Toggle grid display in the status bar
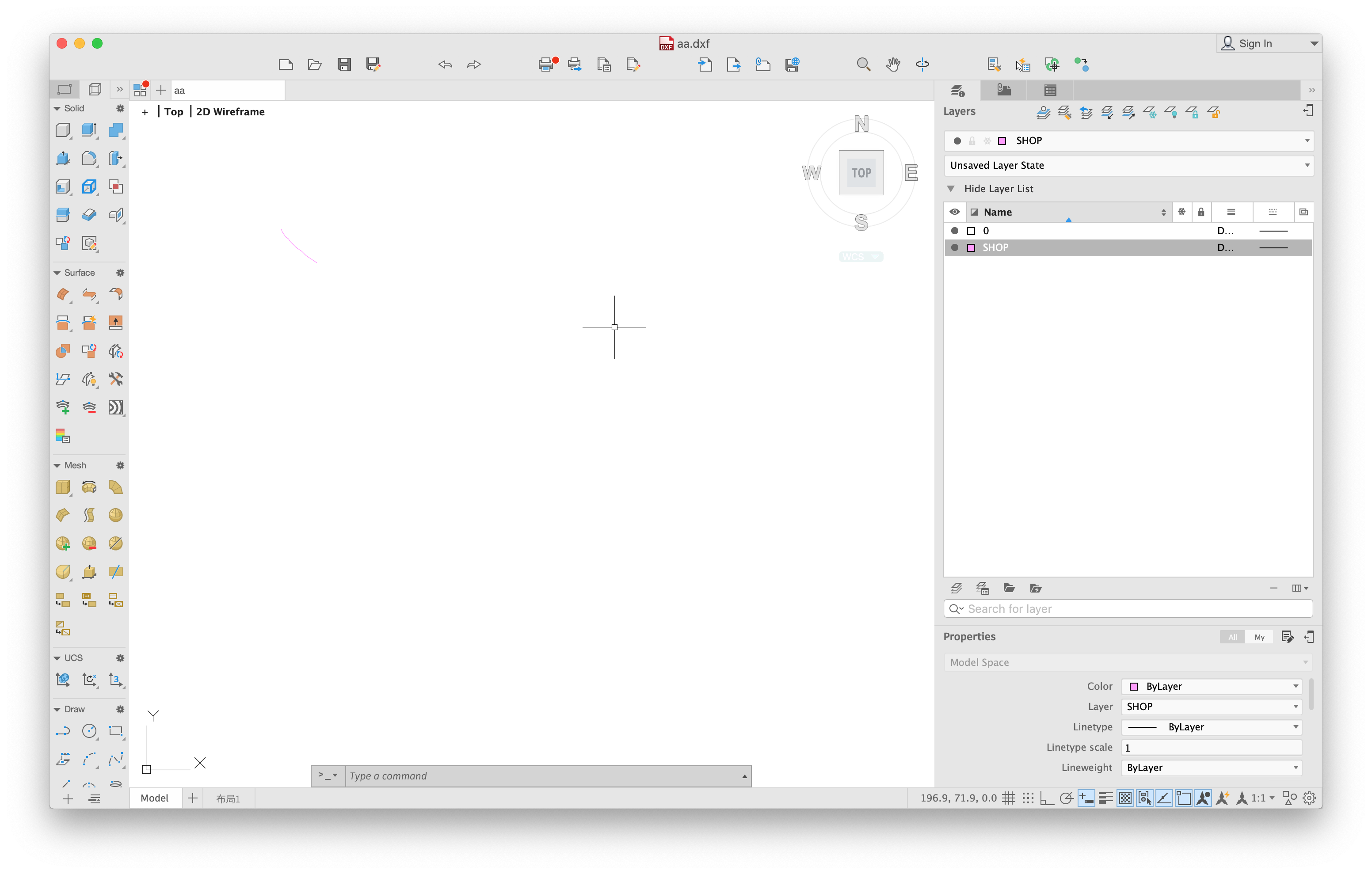 1009,798
